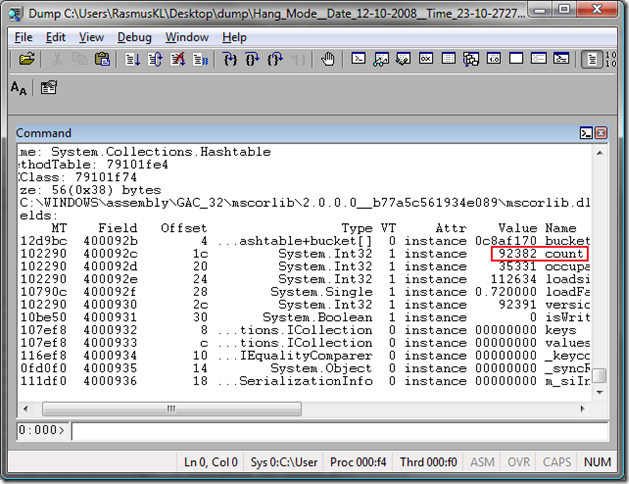The image size is (629, 484).
Task: Click the Break toolbar icon
Action: click(200, 59)
